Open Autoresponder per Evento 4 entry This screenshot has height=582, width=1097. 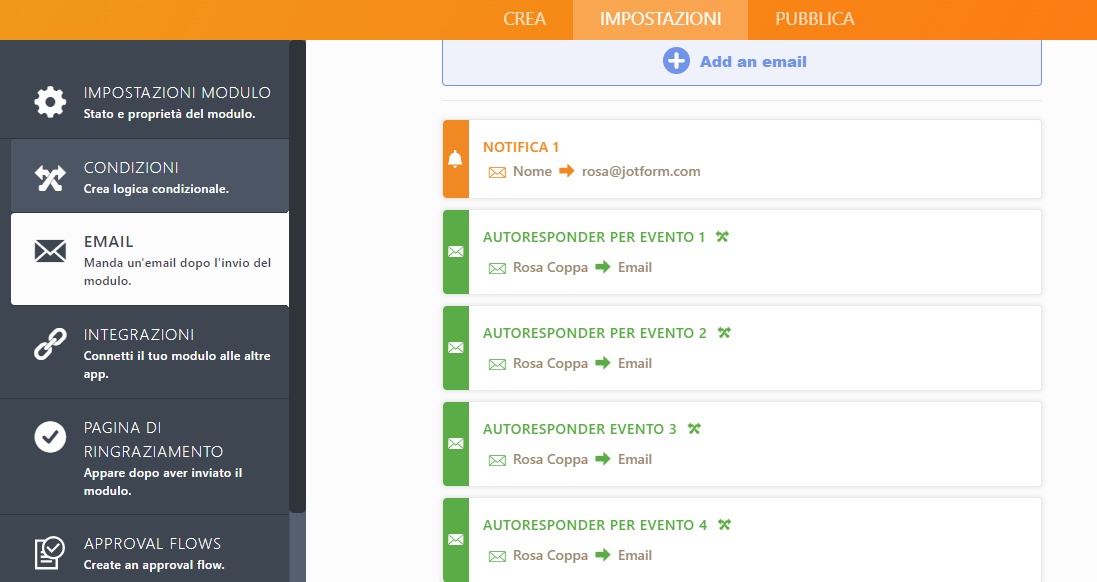tap(750, 539)
